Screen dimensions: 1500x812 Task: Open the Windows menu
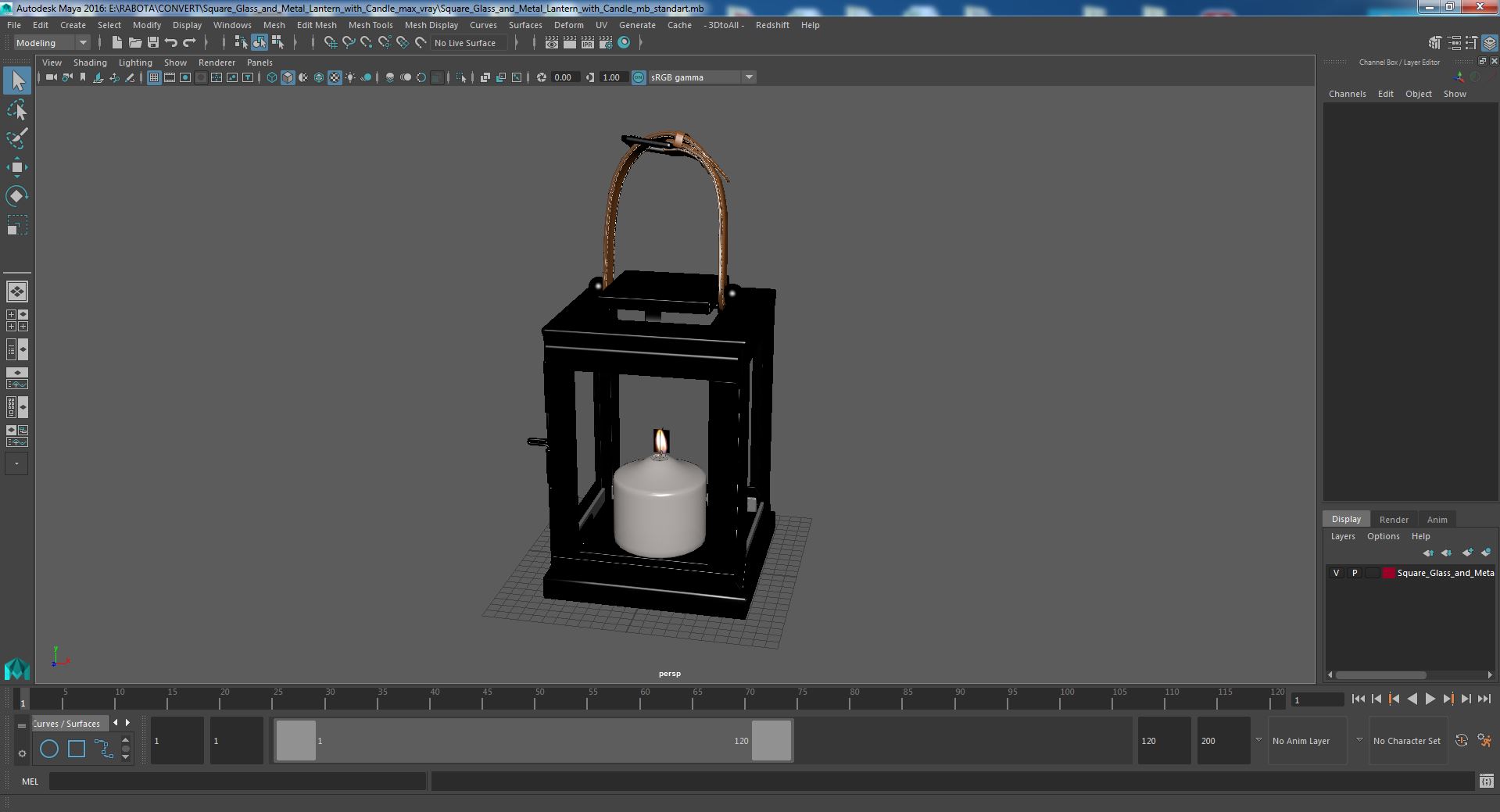click(232, 25)
